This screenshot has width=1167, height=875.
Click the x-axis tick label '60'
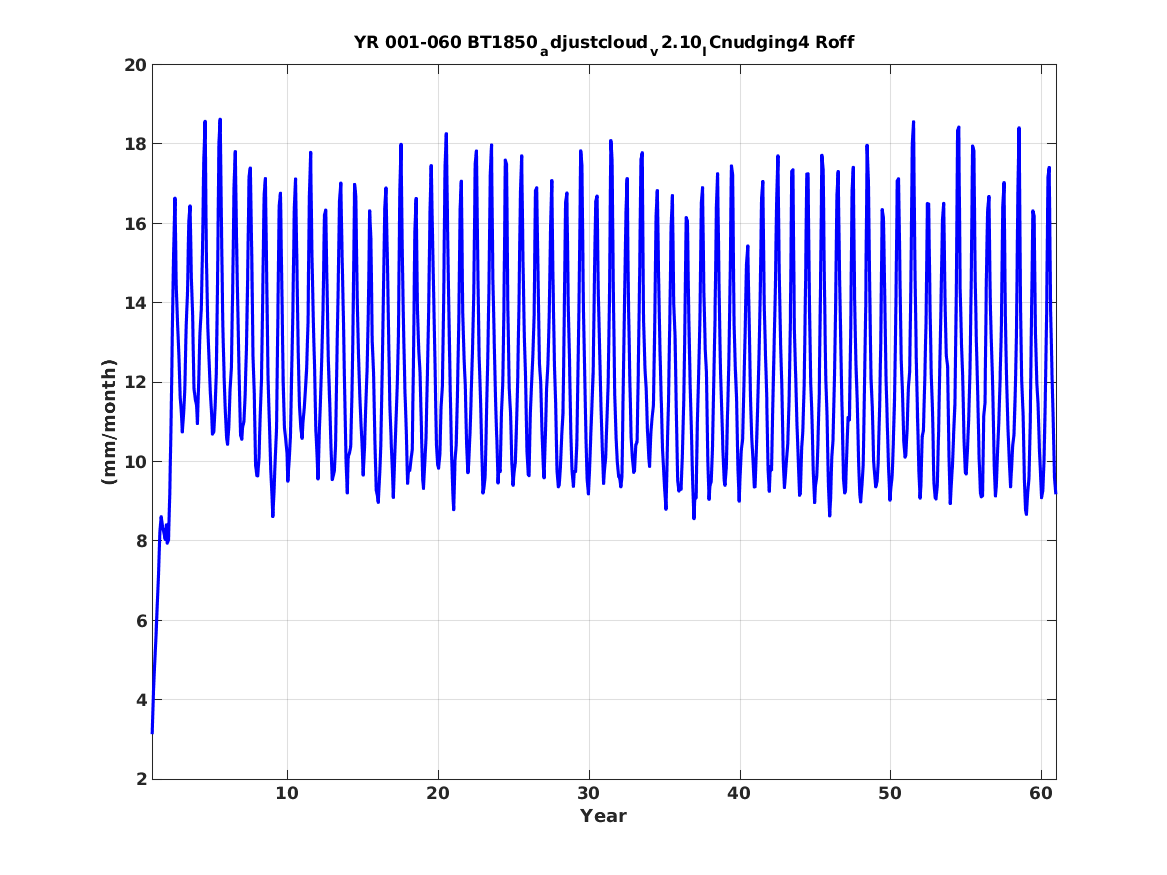click(1041, 793)
